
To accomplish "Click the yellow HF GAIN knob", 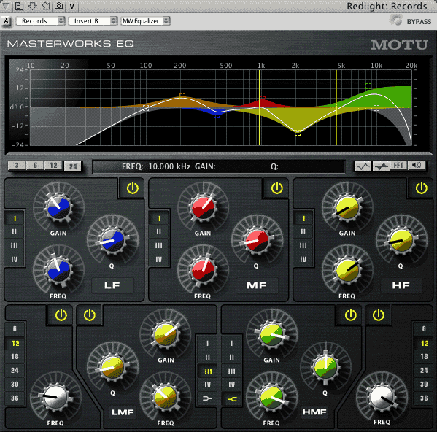I will click(x=348, y=208).
